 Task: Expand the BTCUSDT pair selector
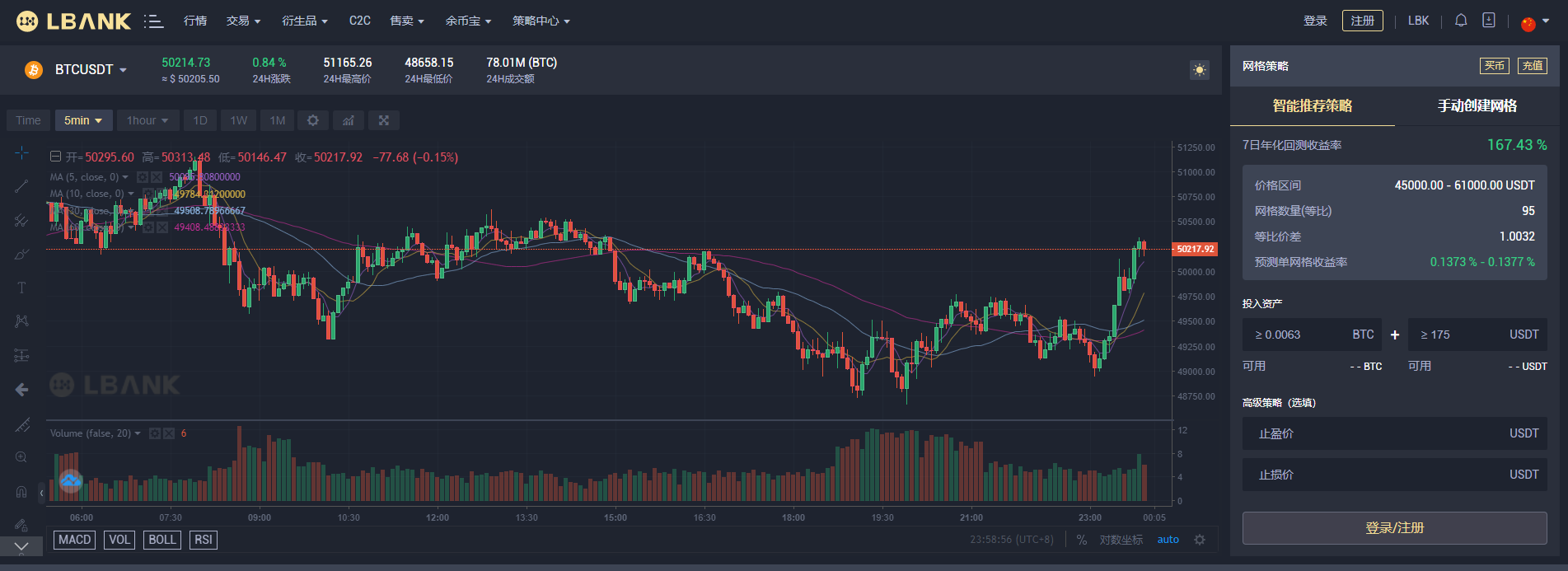[90, 70]
